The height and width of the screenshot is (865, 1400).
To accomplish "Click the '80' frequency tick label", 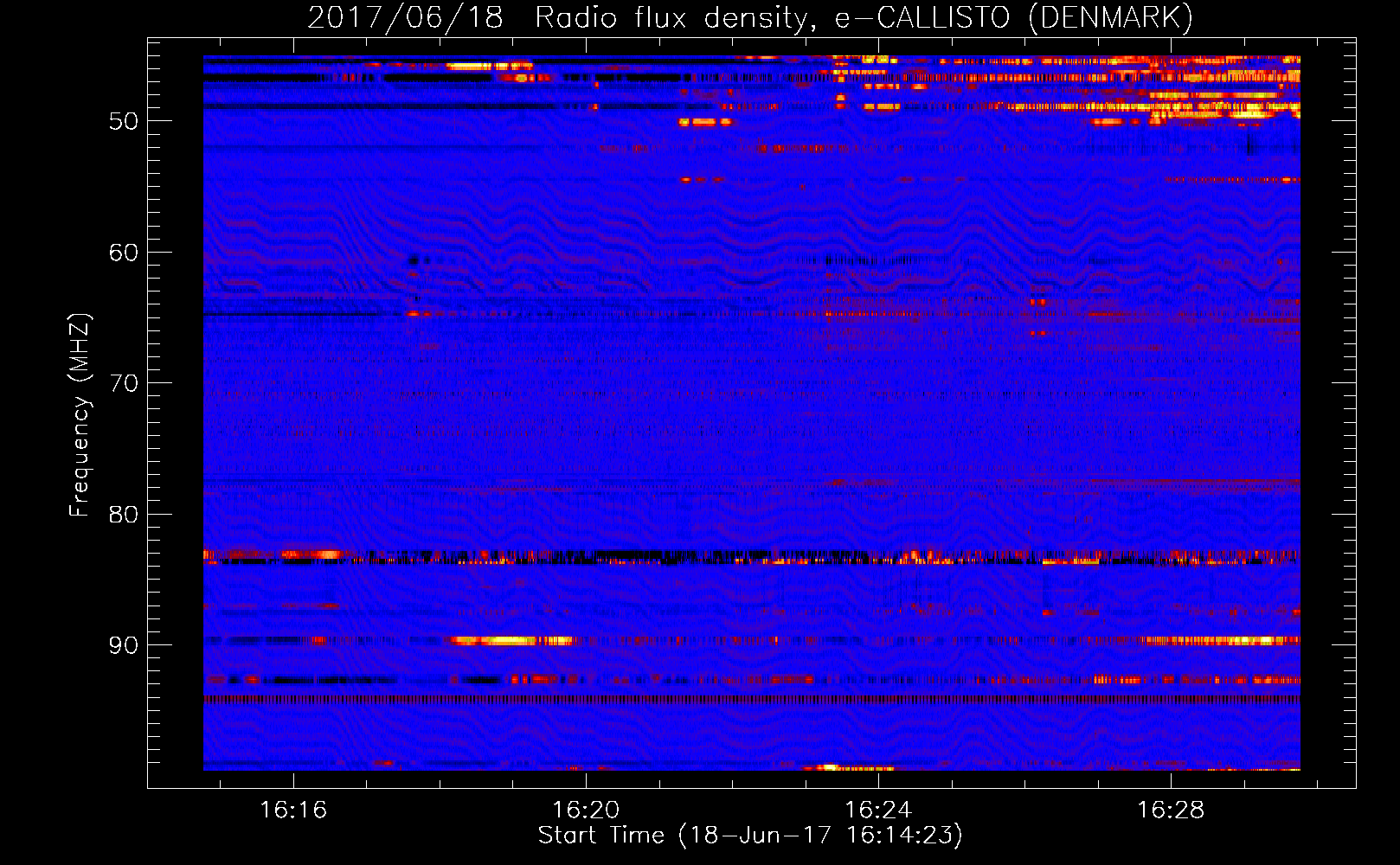I will click(124, 515).
